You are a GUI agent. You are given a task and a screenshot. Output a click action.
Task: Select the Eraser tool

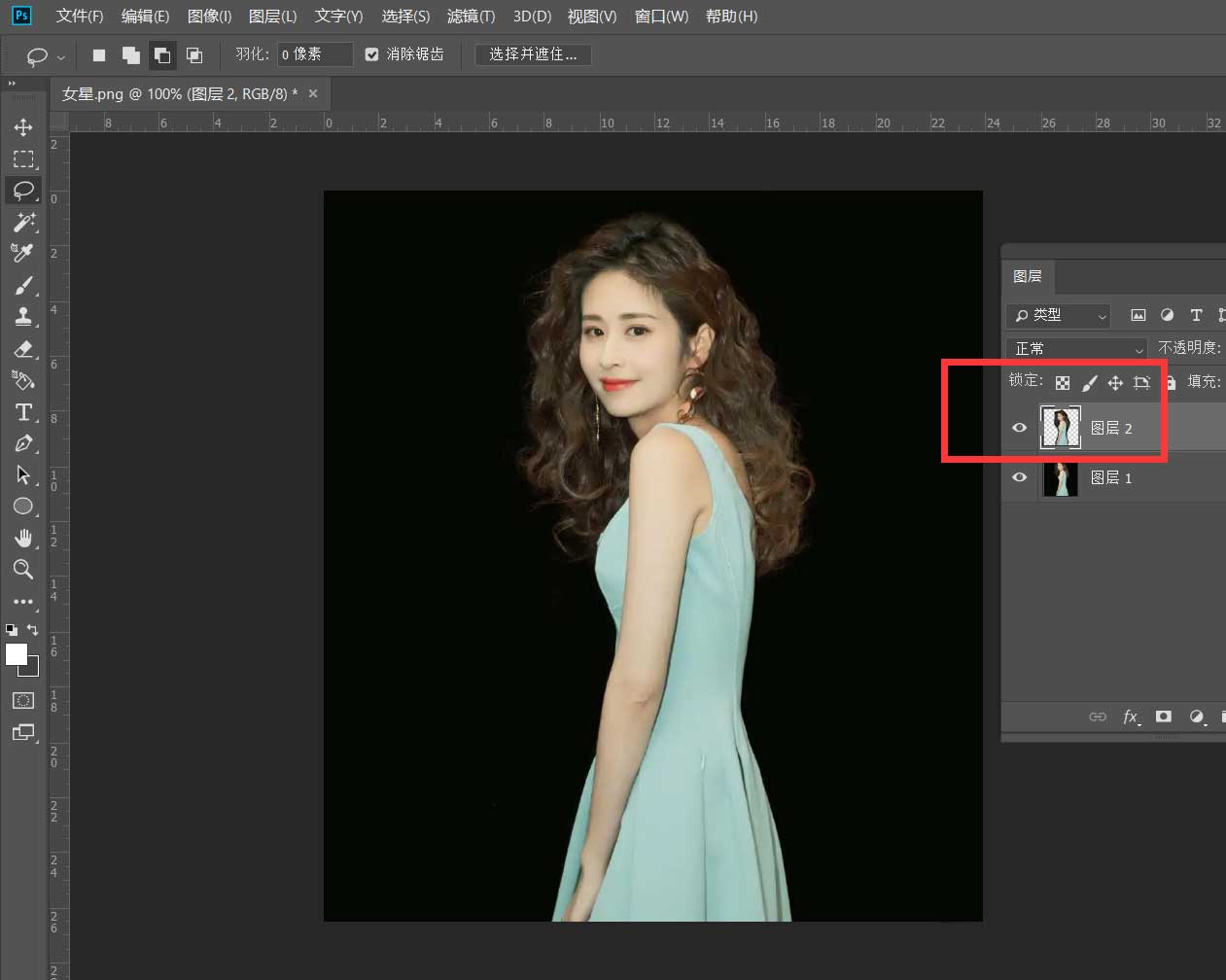coord(23,348)
